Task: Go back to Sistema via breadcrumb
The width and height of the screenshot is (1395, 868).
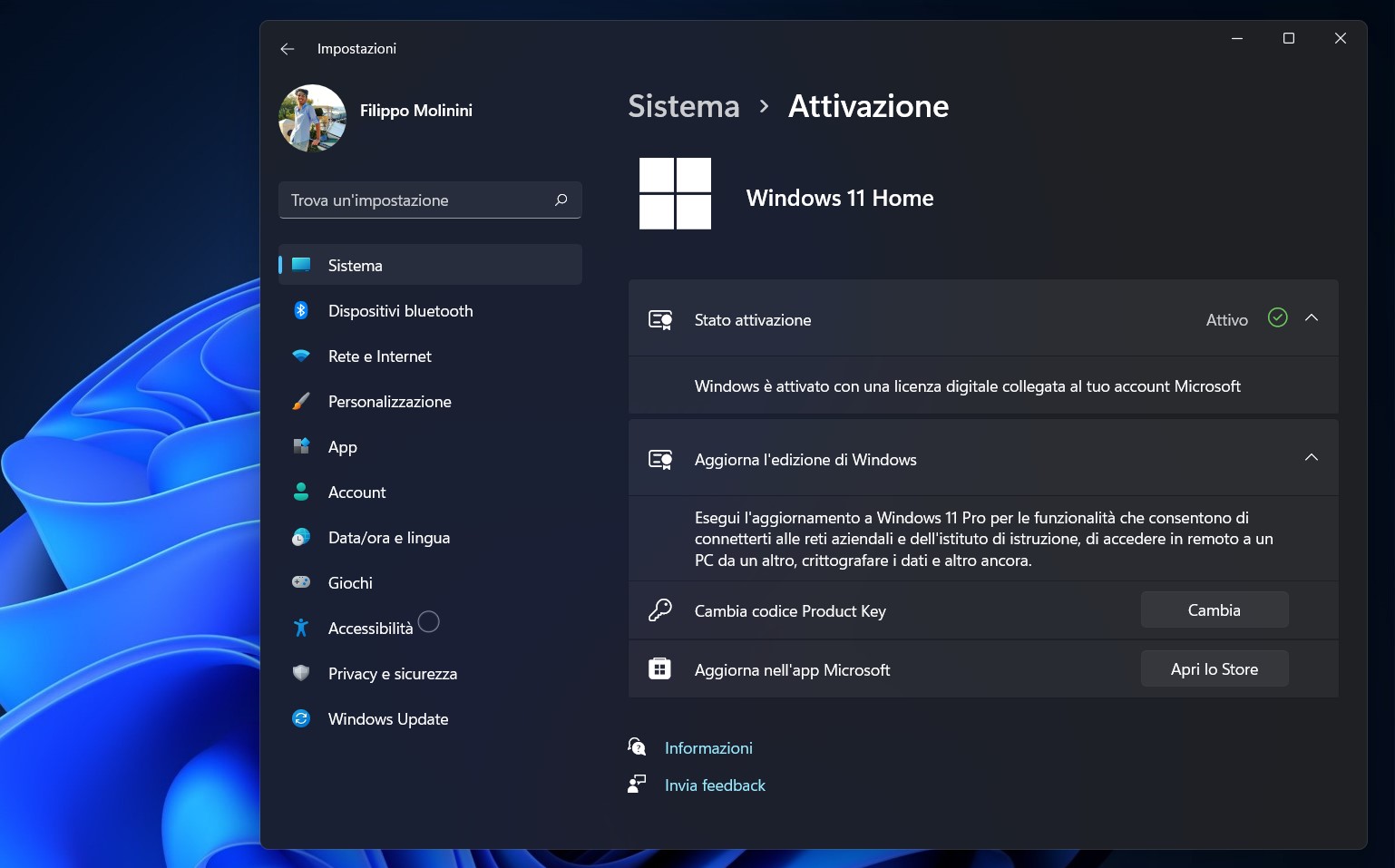Action: (x=684, y=107)
